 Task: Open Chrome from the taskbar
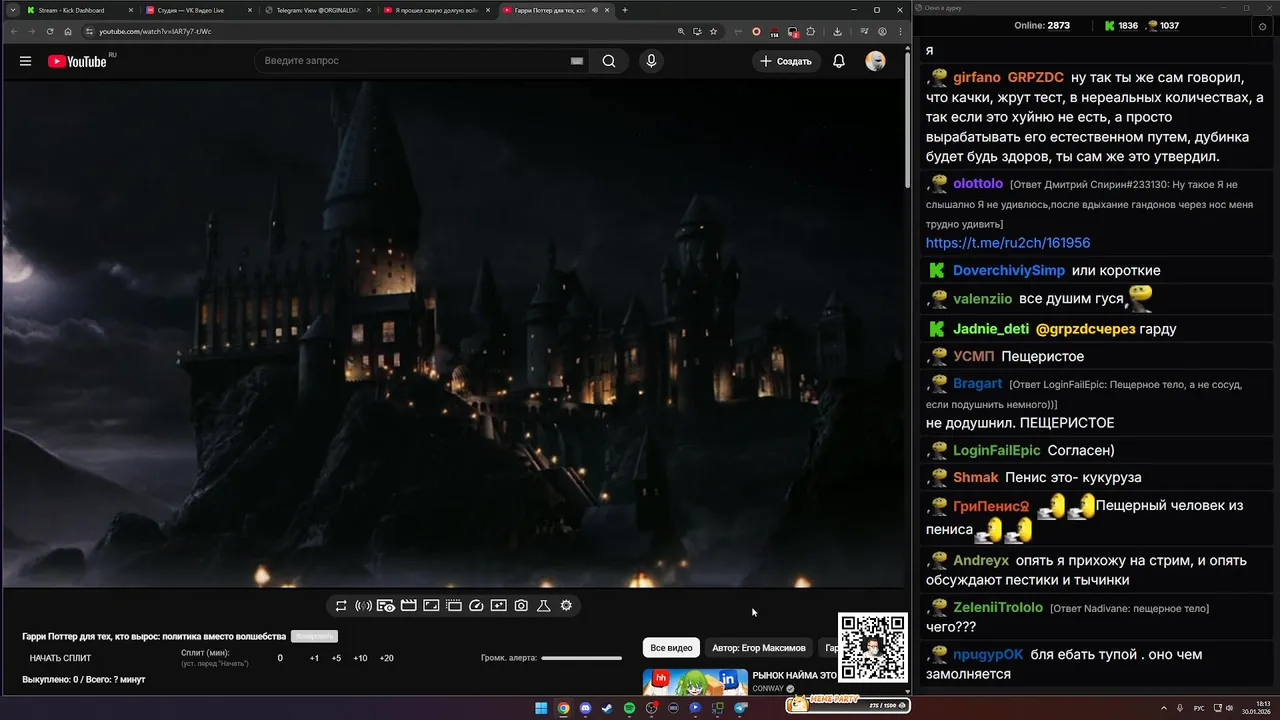[x=563, y=708]
